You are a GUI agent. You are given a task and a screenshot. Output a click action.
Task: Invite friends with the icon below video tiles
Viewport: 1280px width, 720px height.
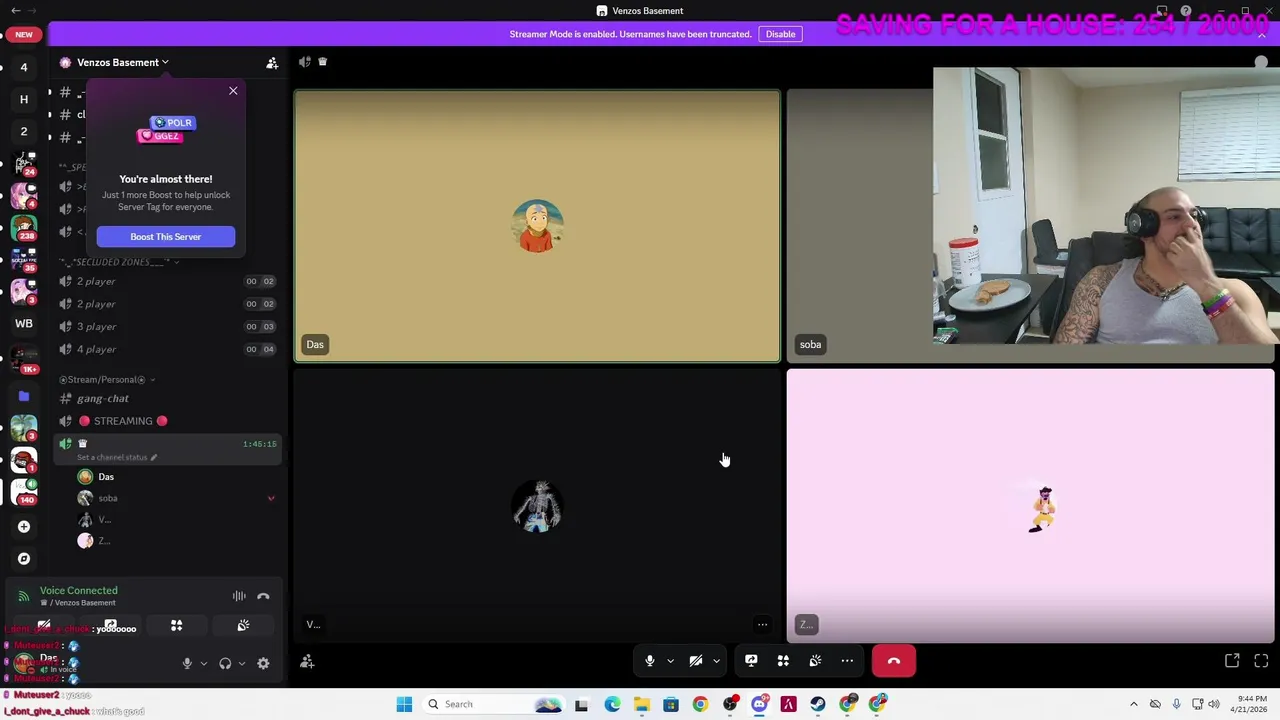coord(307,661)
